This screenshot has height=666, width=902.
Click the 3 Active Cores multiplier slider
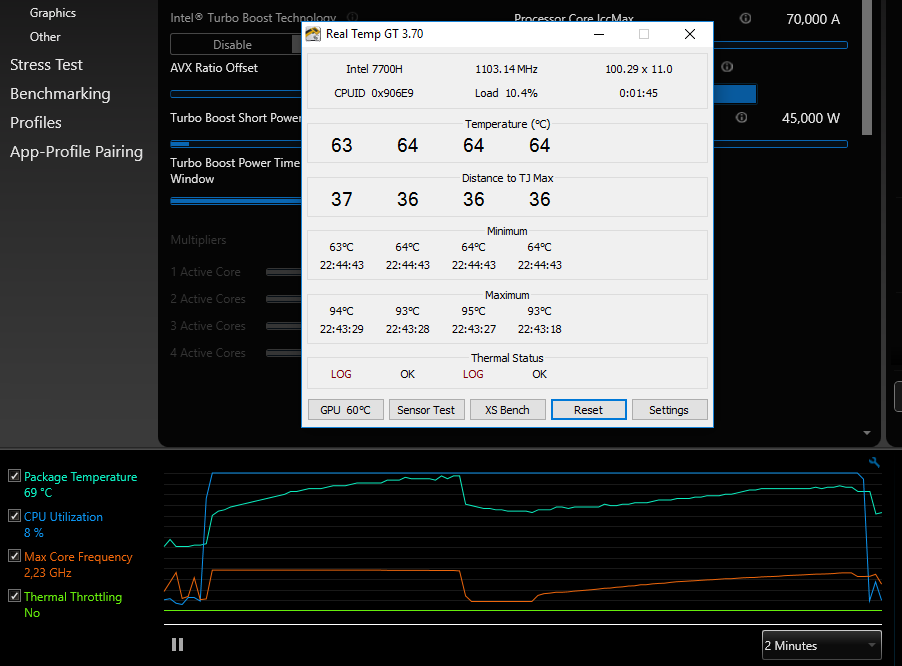(284, 326)
